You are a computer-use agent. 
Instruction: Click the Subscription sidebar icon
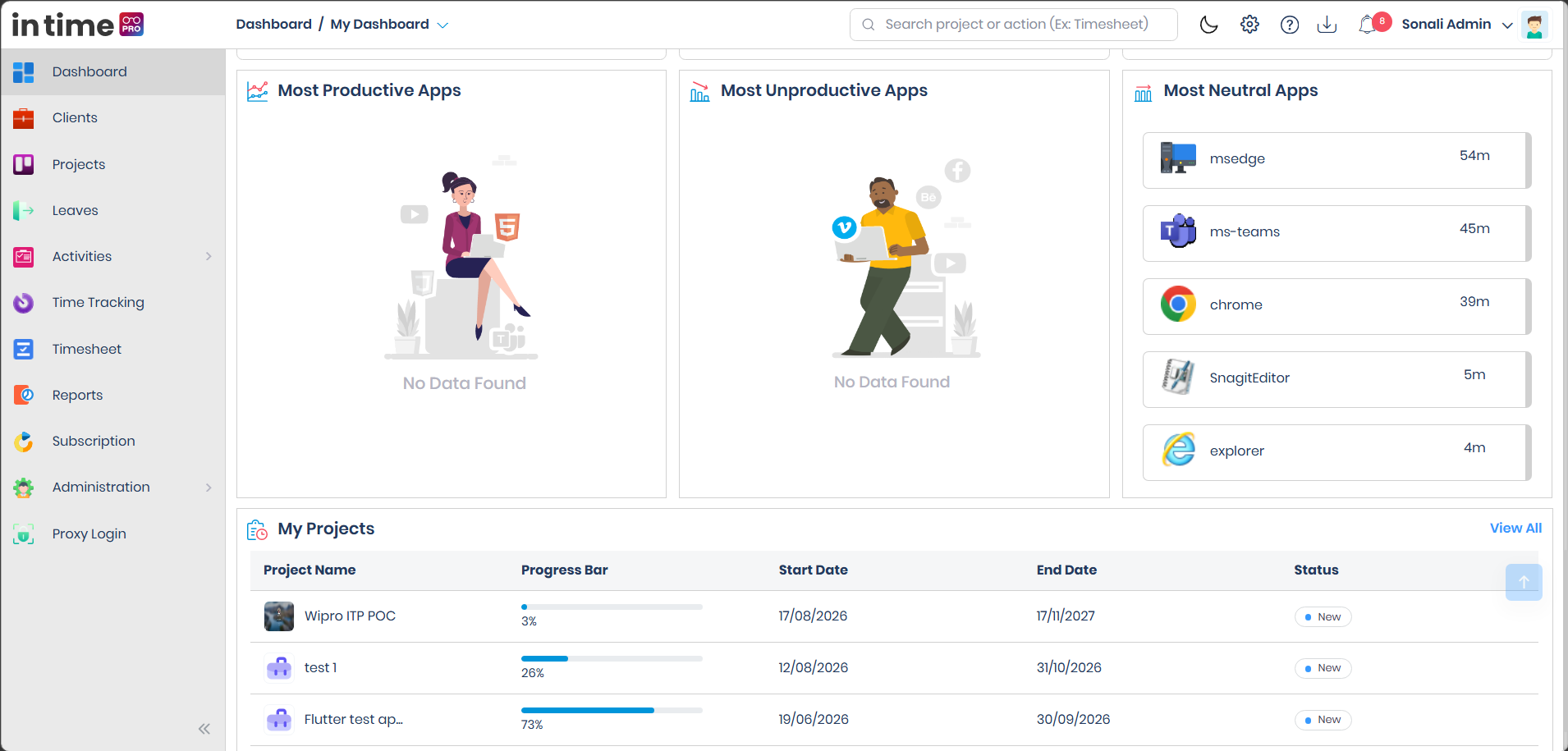click(24, 442)
